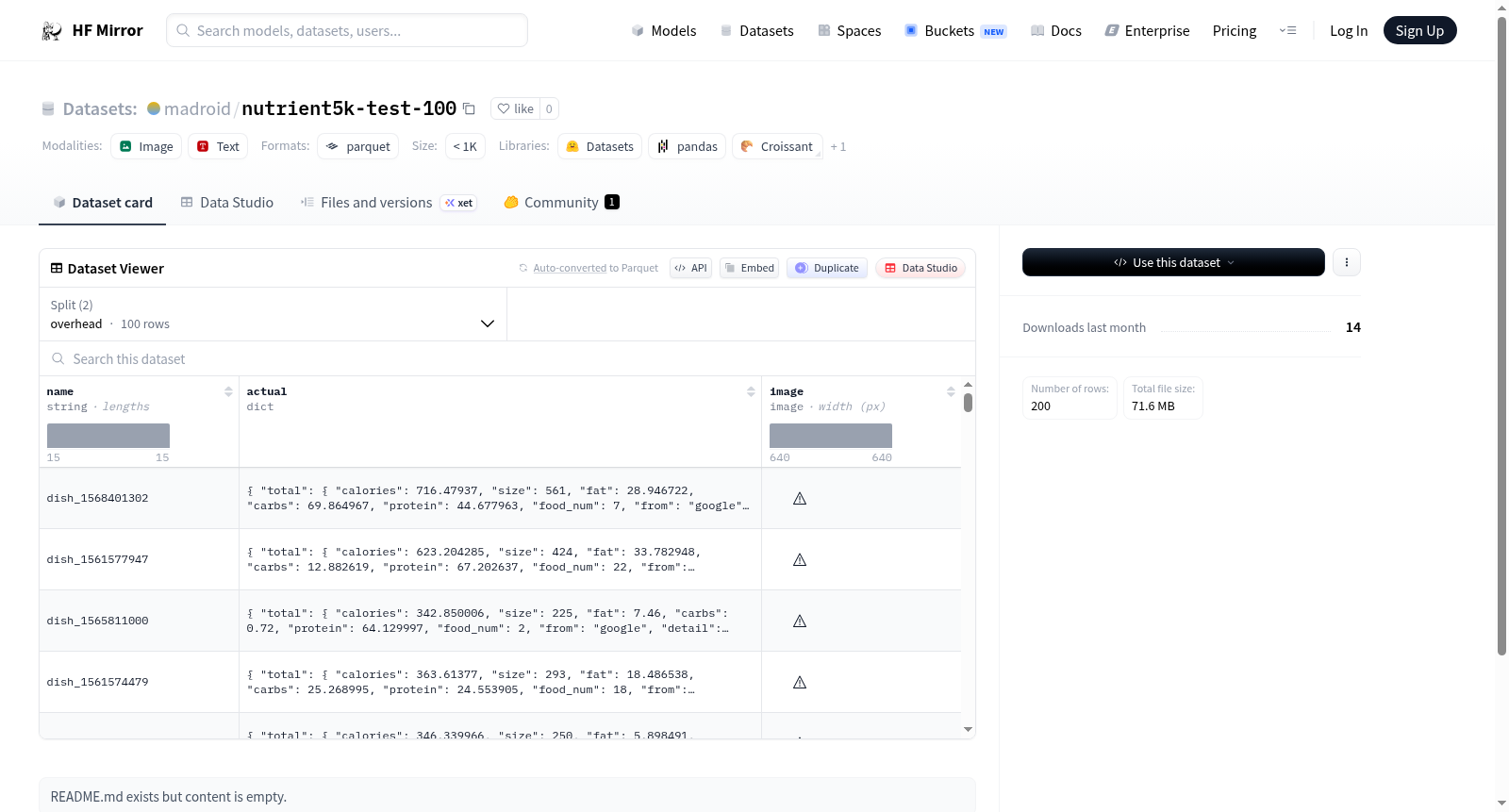
Task: Click the name lengths histogram bar
Action: pos(108,436)
